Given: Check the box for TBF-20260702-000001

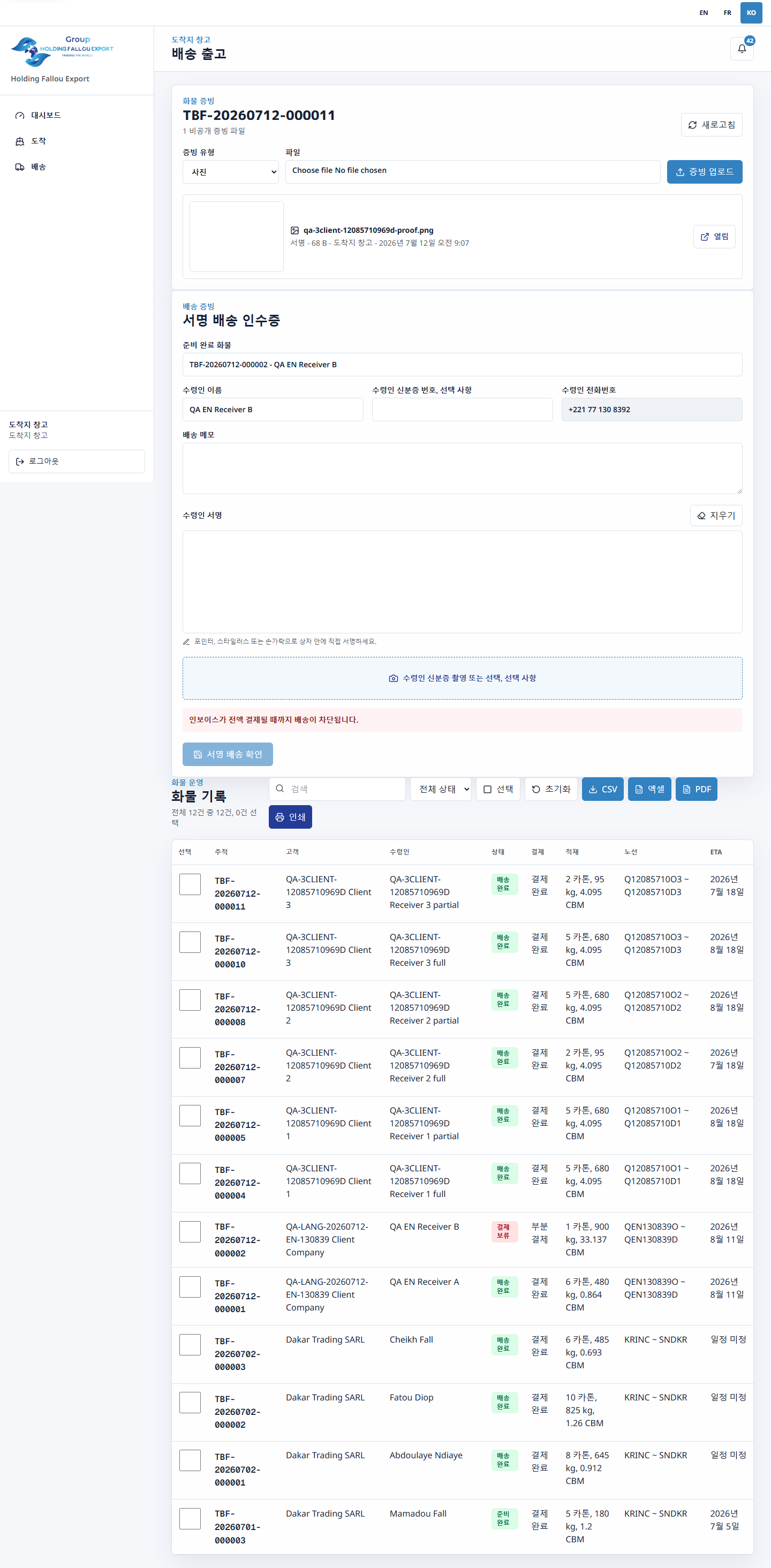Looking at the screenshot, I should click(190, 1460).
